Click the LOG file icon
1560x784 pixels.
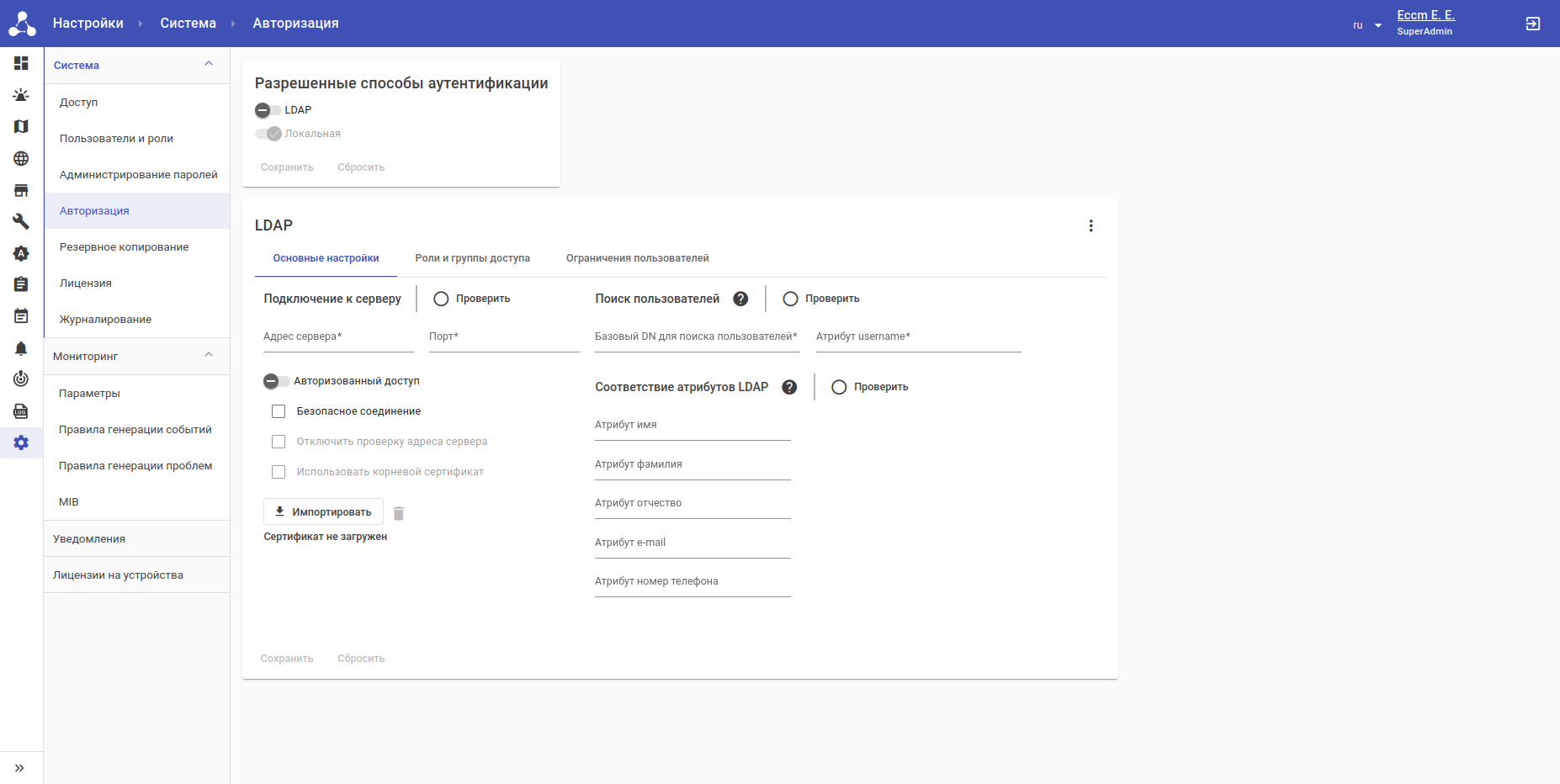coord(21,411)
